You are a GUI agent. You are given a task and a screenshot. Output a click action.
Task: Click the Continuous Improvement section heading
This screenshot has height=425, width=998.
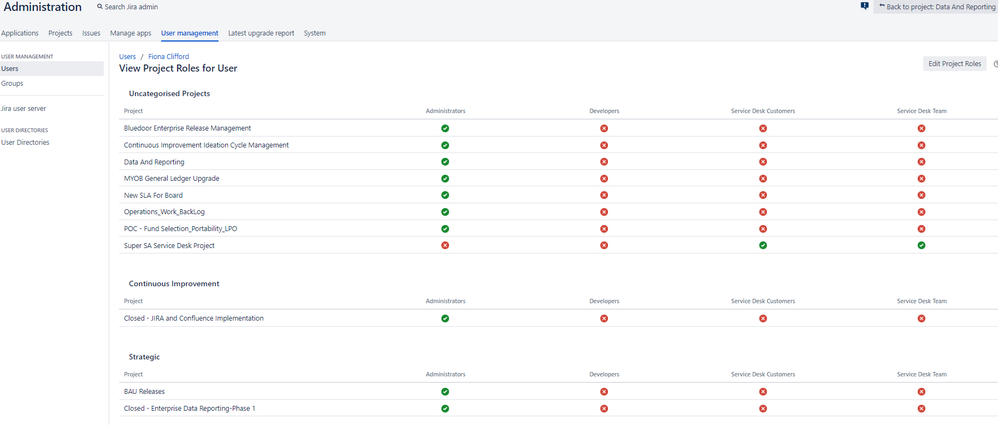[174, 284]
